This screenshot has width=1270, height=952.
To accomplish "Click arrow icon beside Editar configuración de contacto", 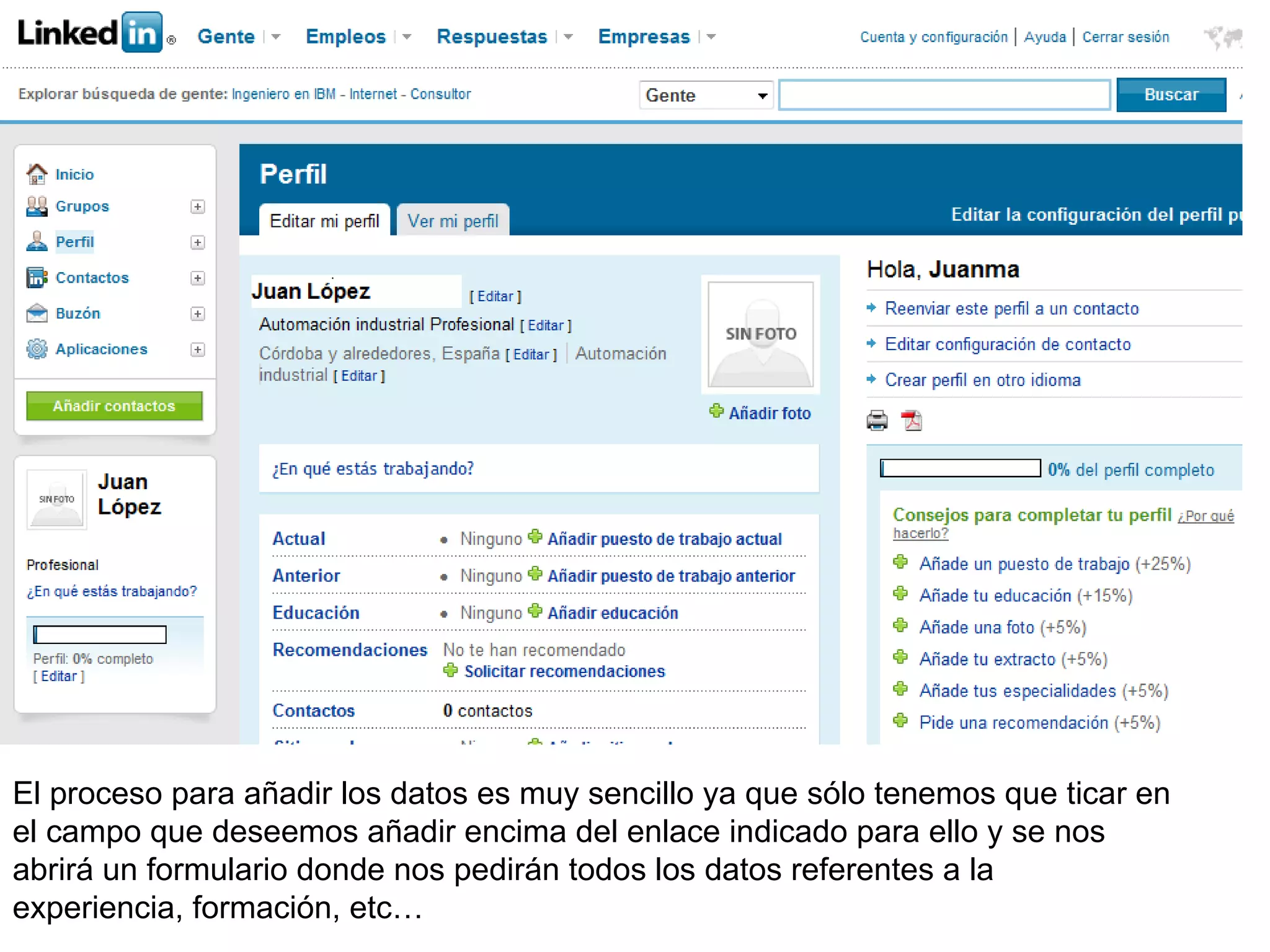I will 871,343.
